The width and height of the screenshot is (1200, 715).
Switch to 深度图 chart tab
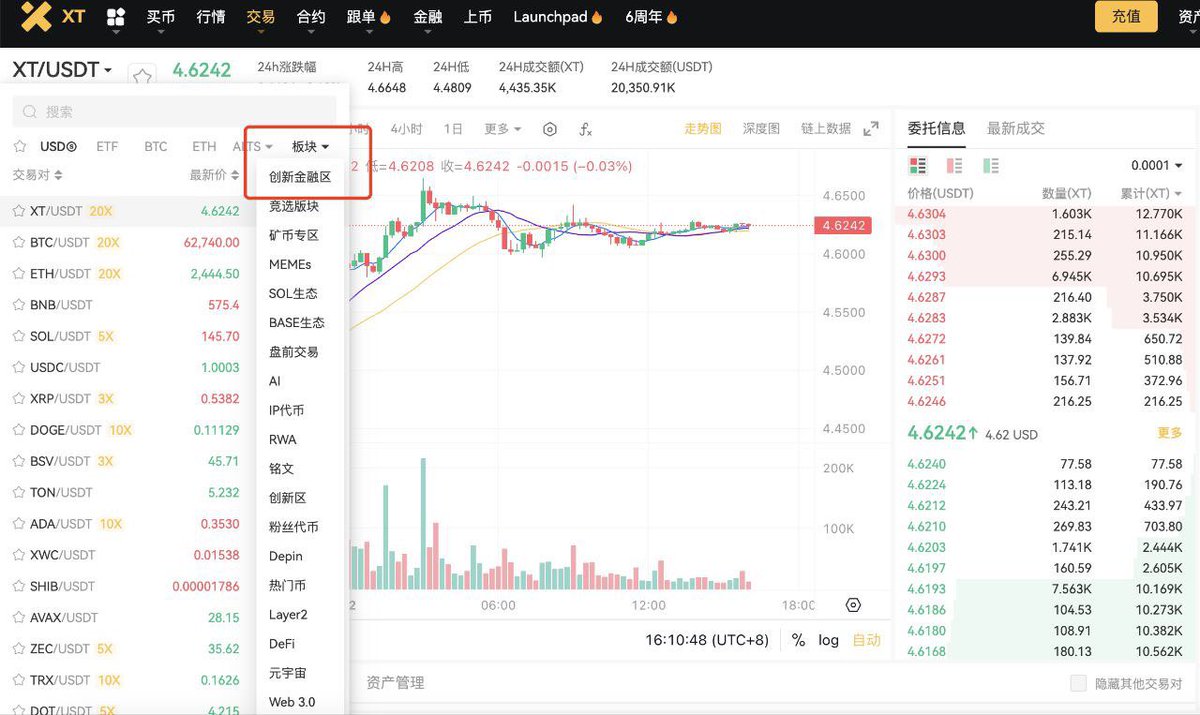(x=761, y=129)
